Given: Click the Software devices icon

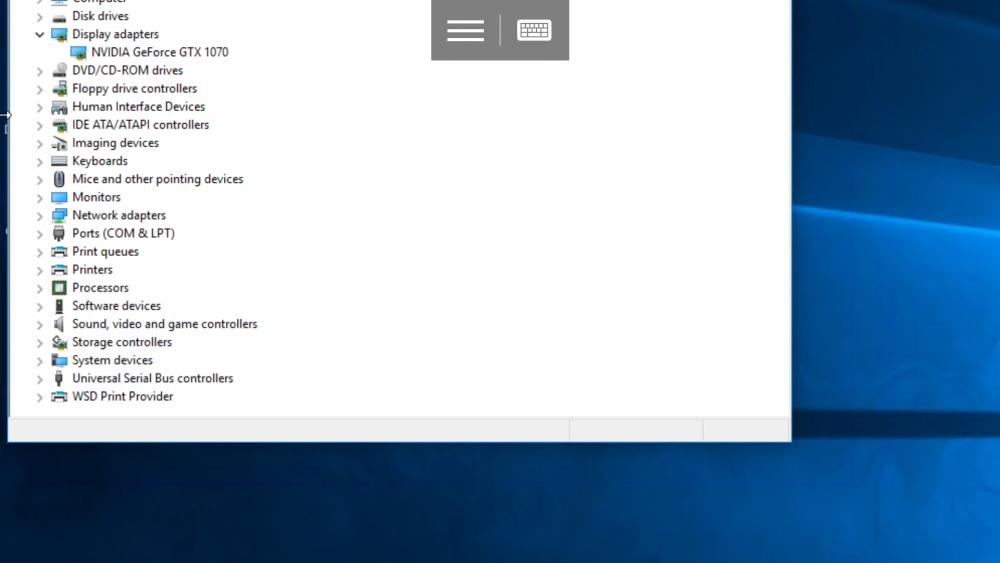Looking at the screenshot, I should [59, 306].
